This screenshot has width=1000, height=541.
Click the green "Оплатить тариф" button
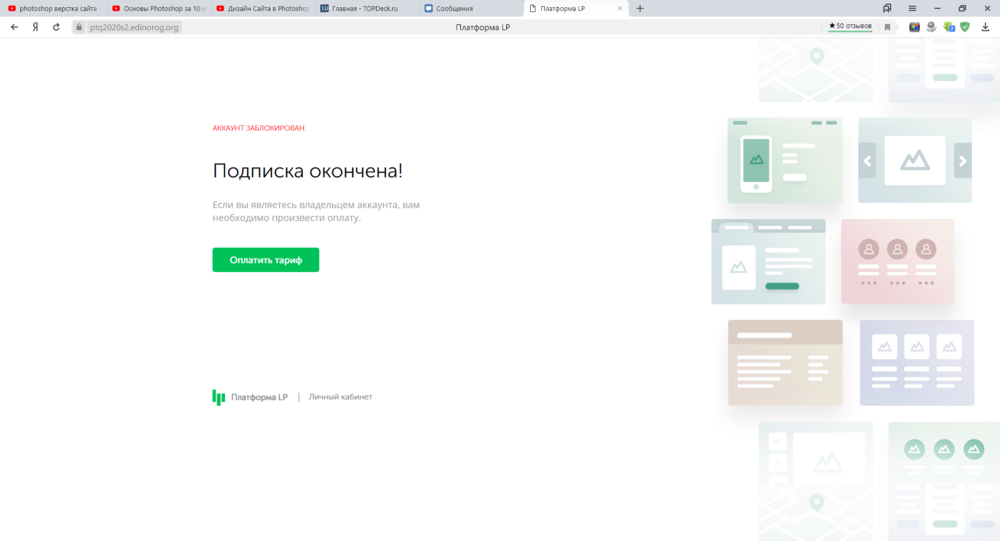coord(265,260)
